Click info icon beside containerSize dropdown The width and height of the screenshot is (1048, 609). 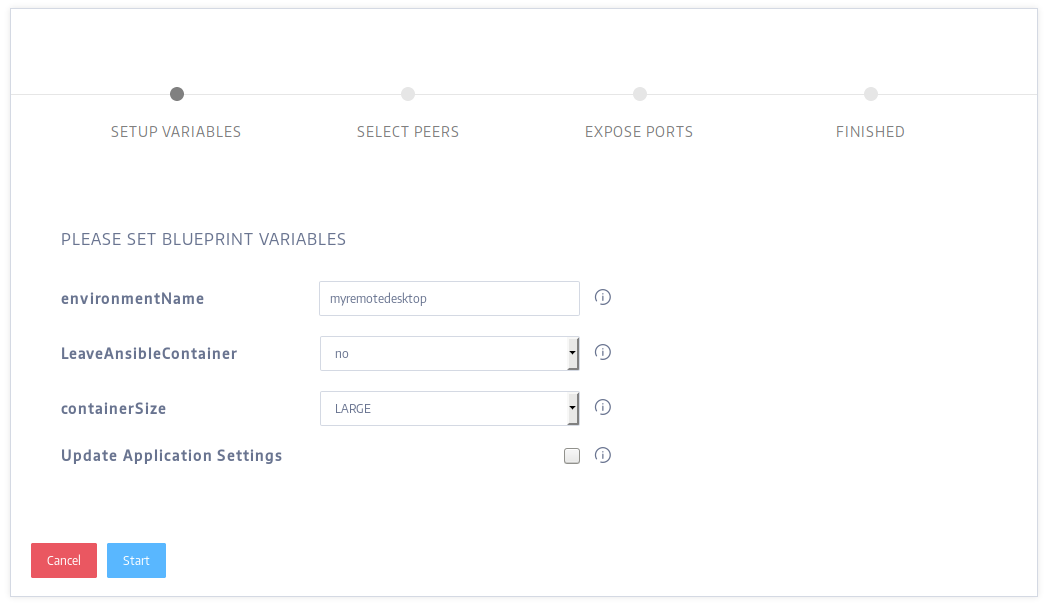point(602,406)
